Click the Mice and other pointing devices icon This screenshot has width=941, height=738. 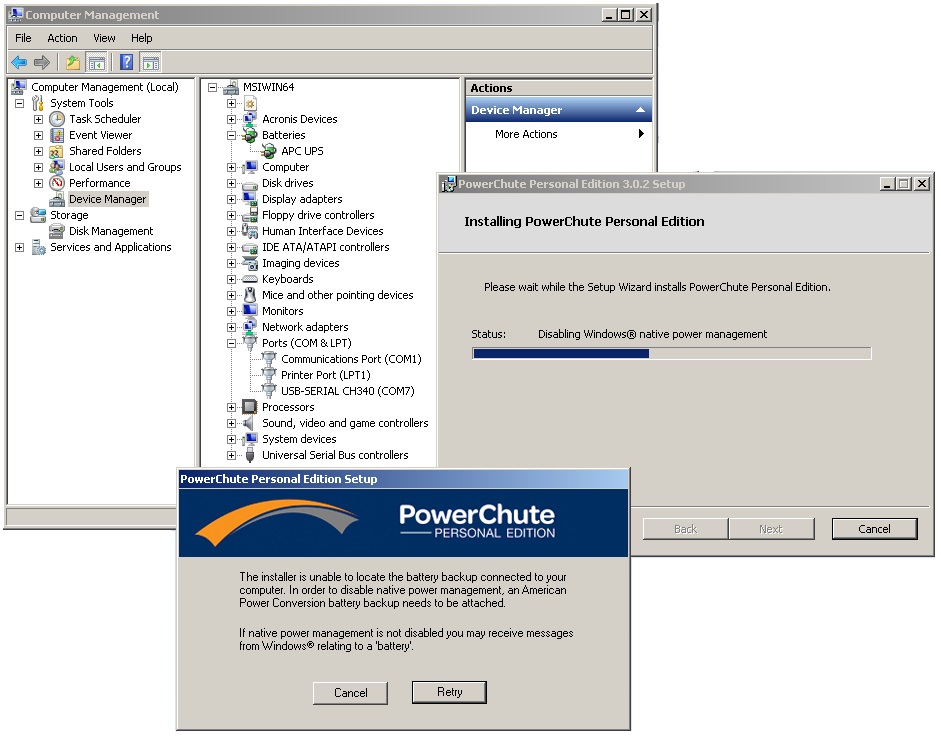pos(250,295)
